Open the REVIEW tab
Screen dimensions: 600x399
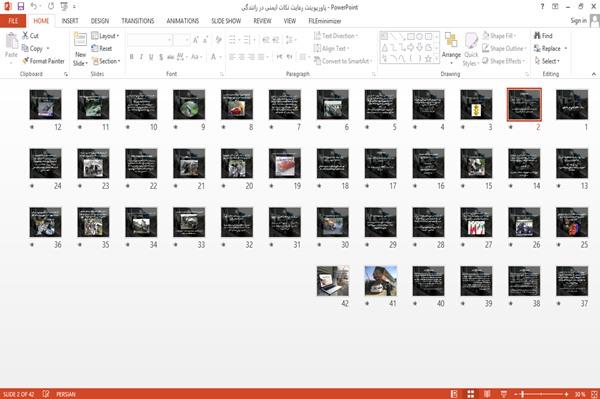pyautogui.click(x=262, y=21)
